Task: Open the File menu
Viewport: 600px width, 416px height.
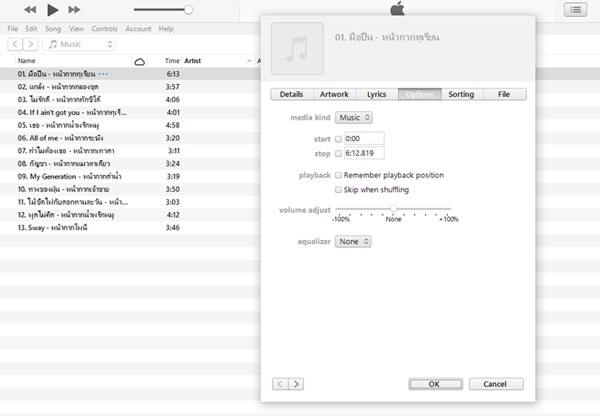Action: 13,29
